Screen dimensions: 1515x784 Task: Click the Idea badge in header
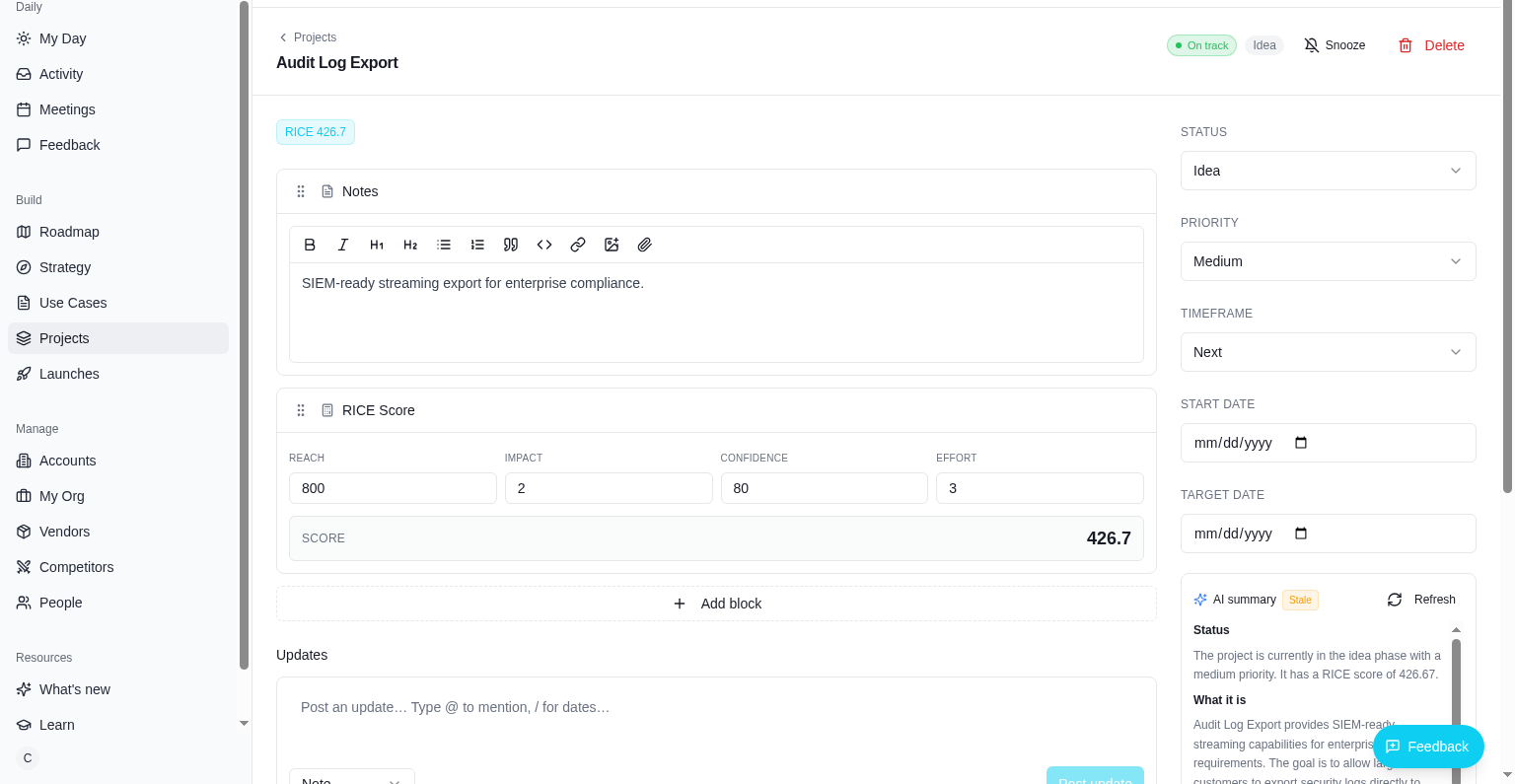1264,45
